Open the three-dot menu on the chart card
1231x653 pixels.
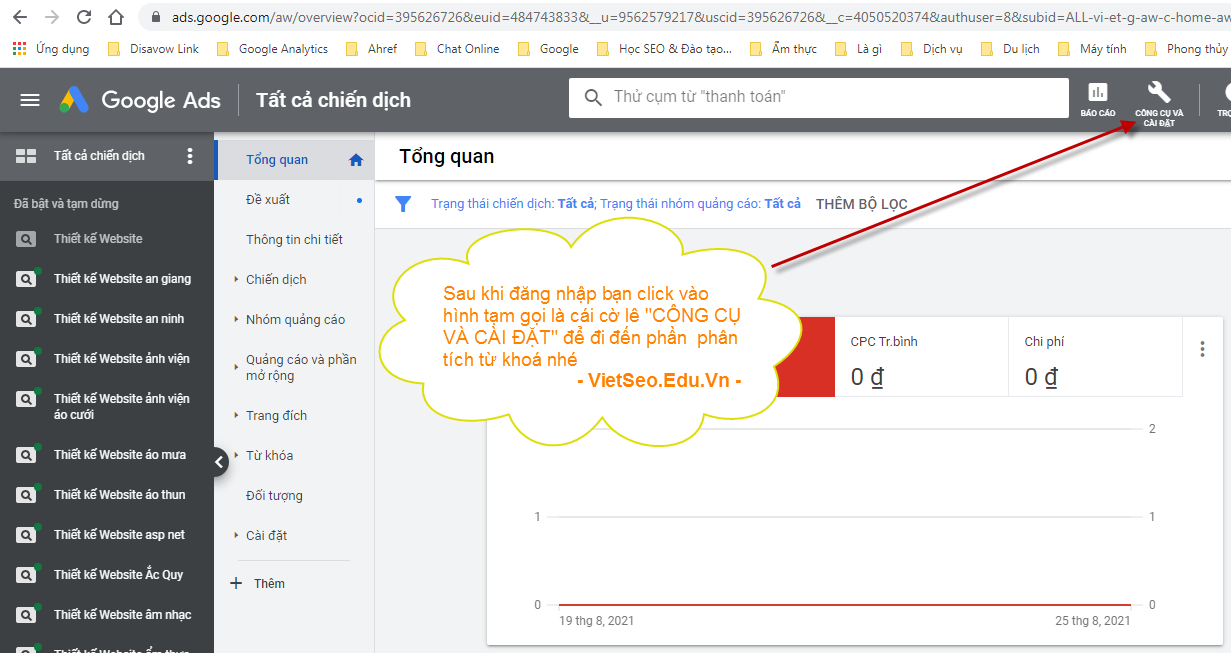(x=1202, y=349)
